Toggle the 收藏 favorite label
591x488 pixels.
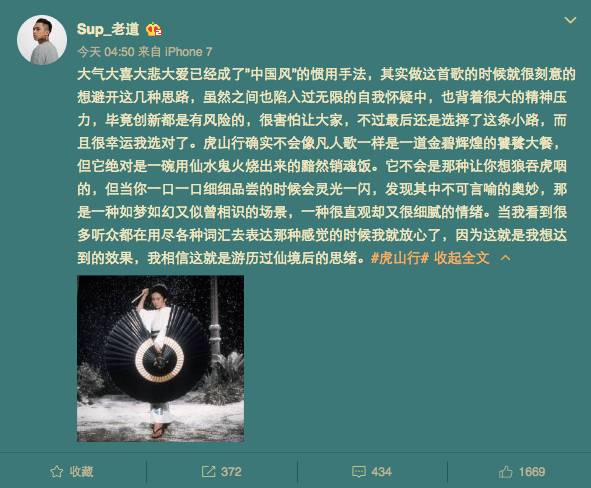tap(81, 472)
